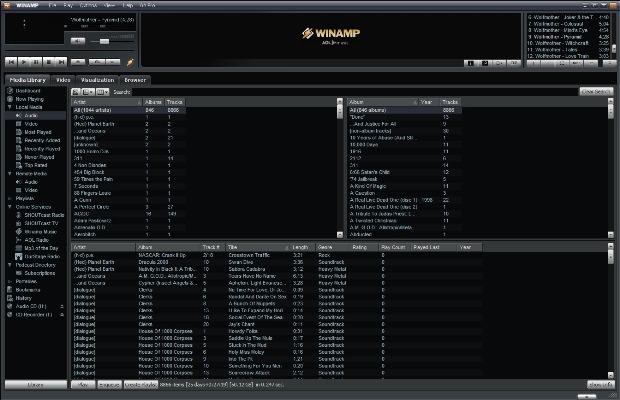
Task: Collapse the Local Media tree node
Action: tap(9, 107)
